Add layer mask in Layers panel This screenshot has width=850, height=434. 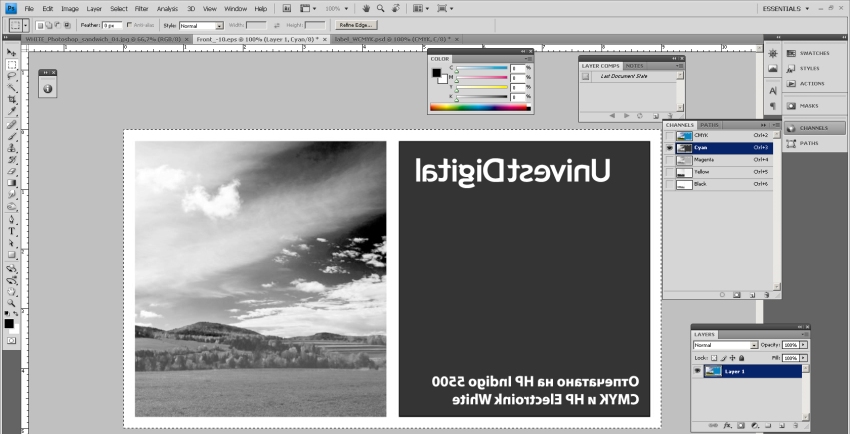pyautogui.click(x=740, y=426)
